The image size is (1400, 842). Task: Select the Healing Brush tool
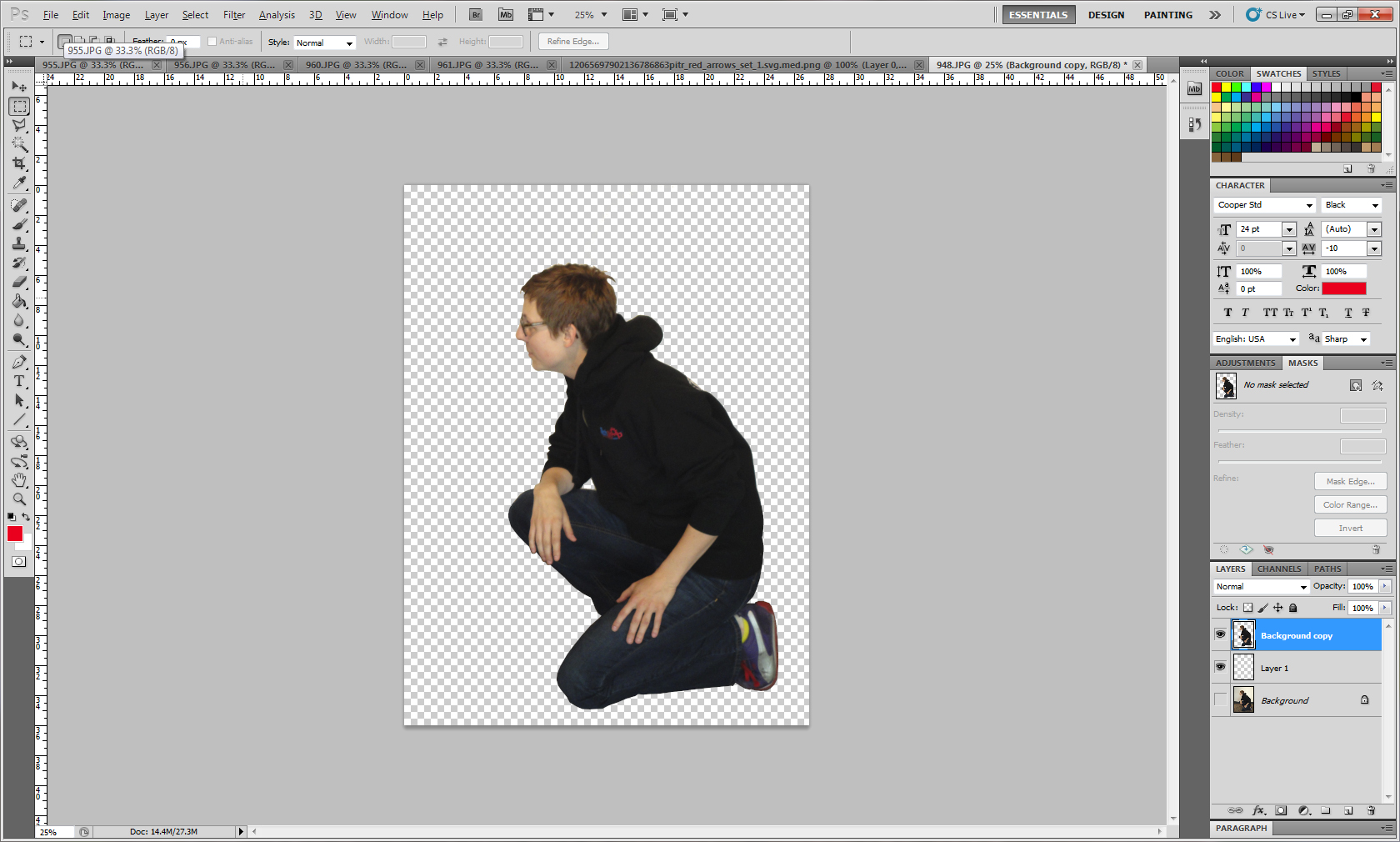click(19, 205)
